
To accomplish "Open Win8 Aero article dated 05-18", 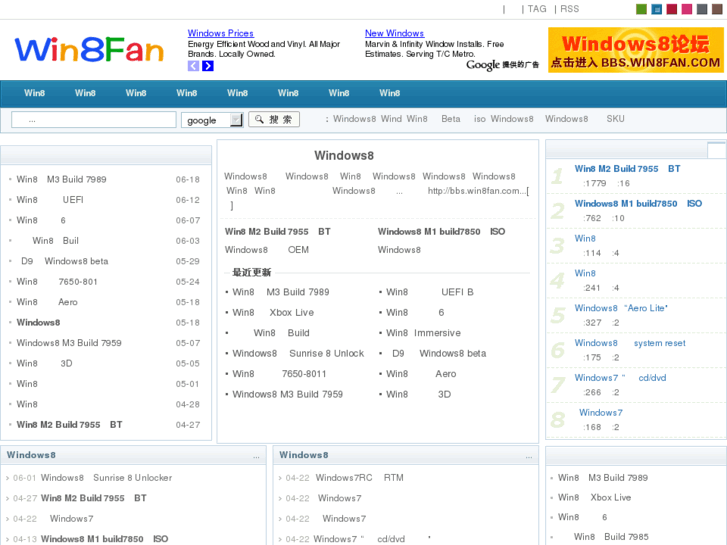I will click(x=47, y=302).
